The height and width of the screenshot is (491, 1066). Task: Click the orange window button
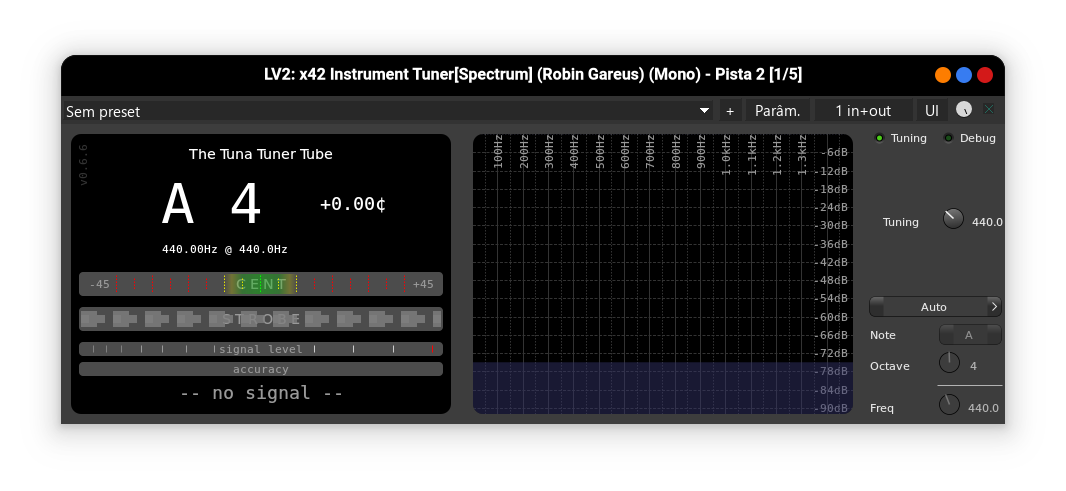pos(942,75)
